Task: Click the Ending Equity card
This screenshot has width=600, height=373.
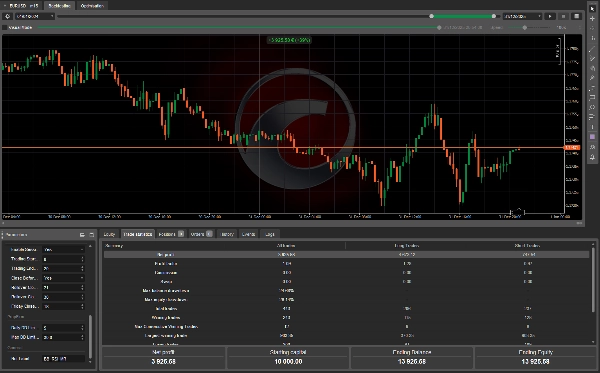Action: pos(535,357)
